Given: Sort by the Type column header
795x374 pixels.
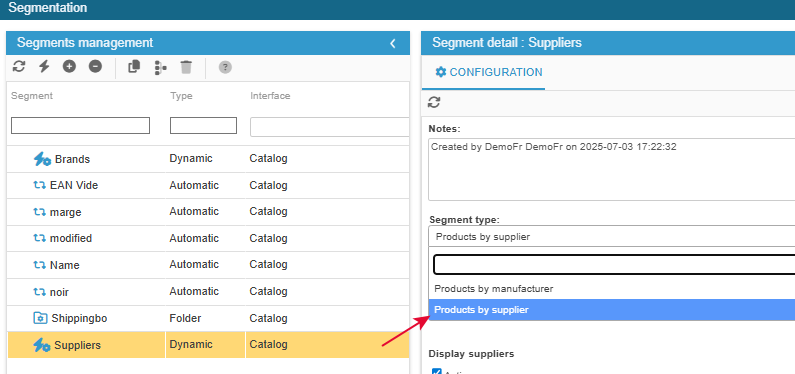Looking at the screenshot, I should coord(181,96).
